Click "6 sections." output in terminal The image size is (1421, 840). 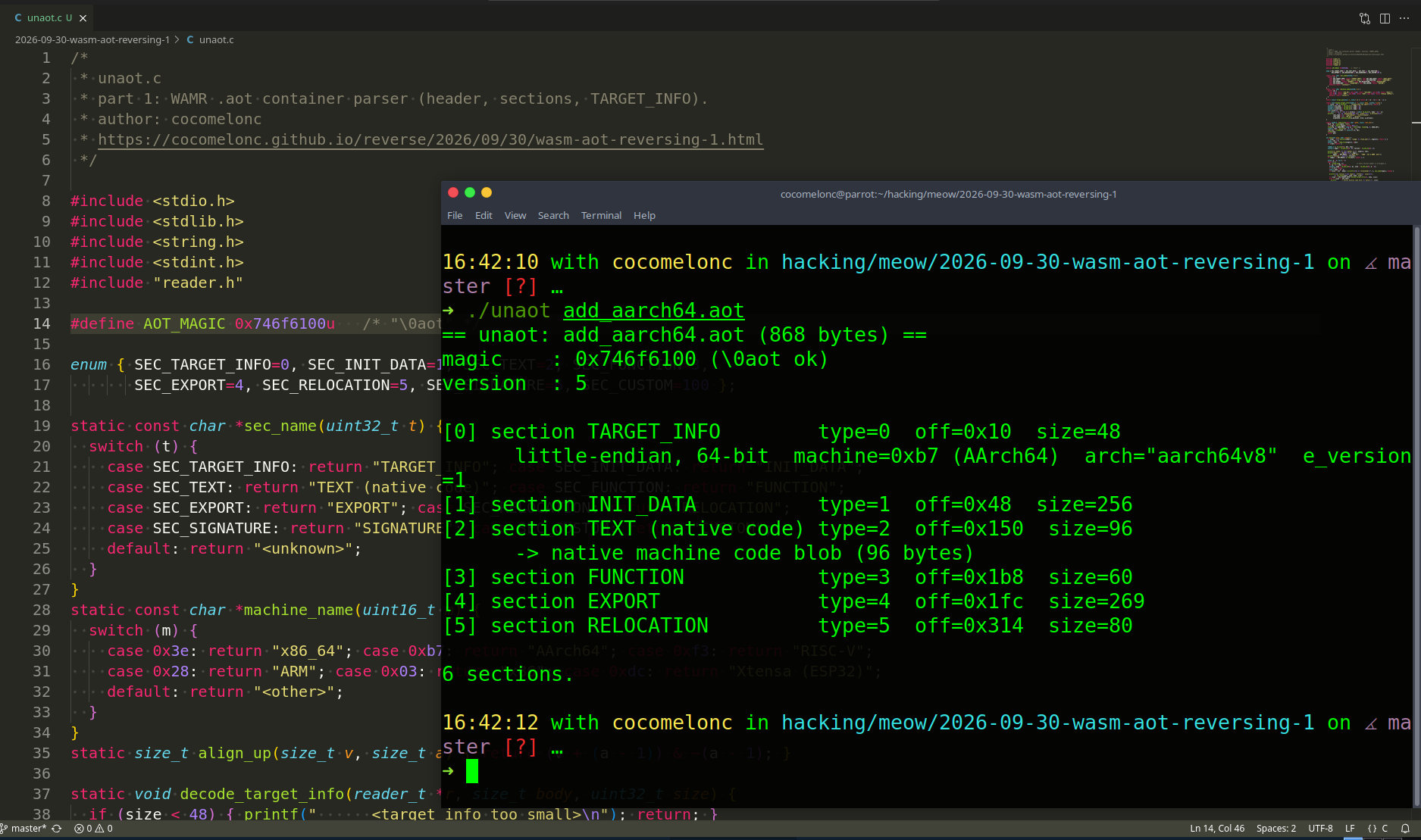[x=508, y=674]
